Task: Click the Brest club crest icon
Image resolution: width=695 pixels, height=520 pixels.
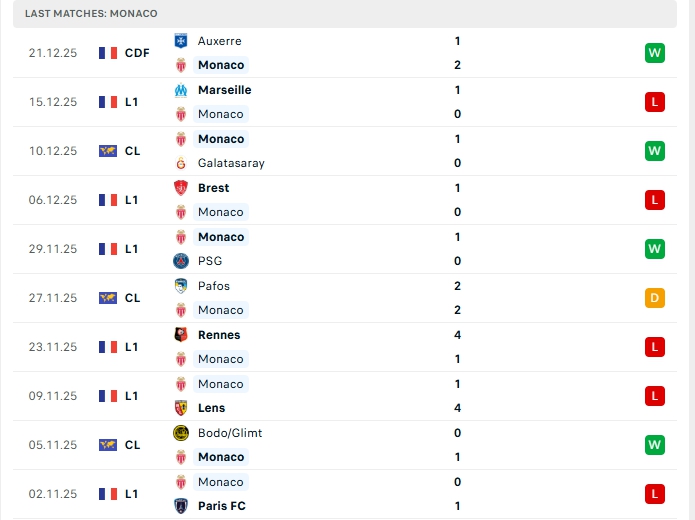Action: pos(181,188)
